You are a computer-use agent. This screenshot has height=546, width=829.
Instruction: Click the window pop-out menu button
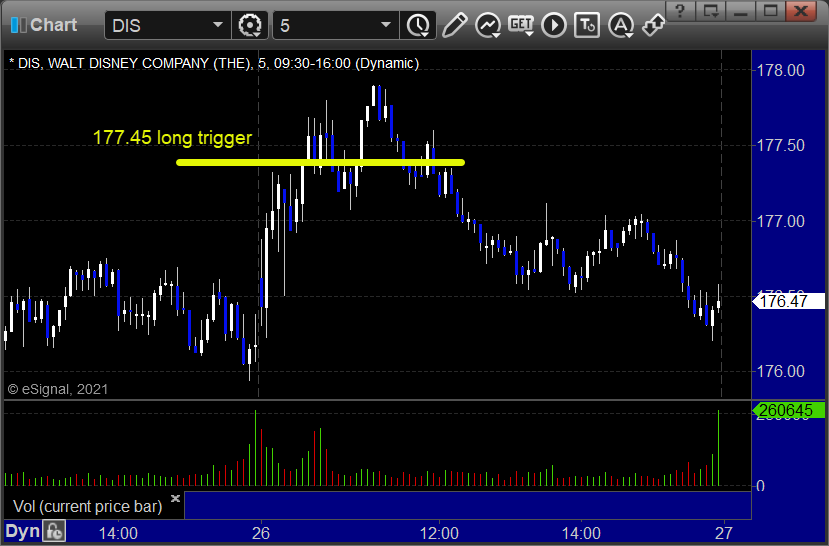click(x=711, y=11)
